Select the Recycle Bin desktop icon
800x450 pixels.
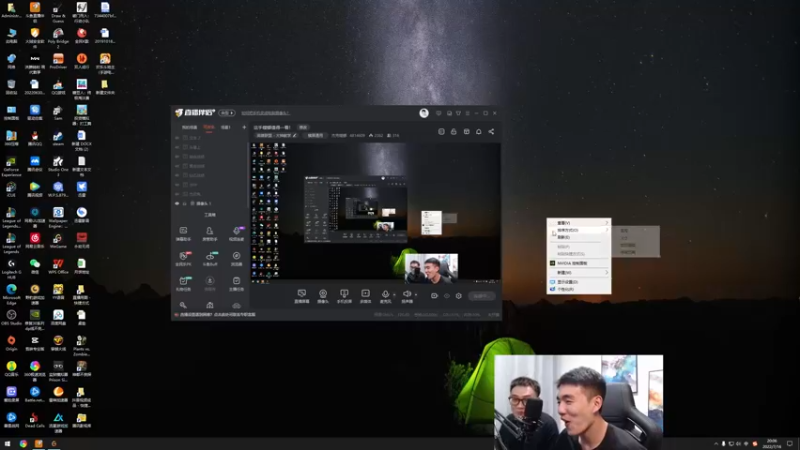coord(11,87)
